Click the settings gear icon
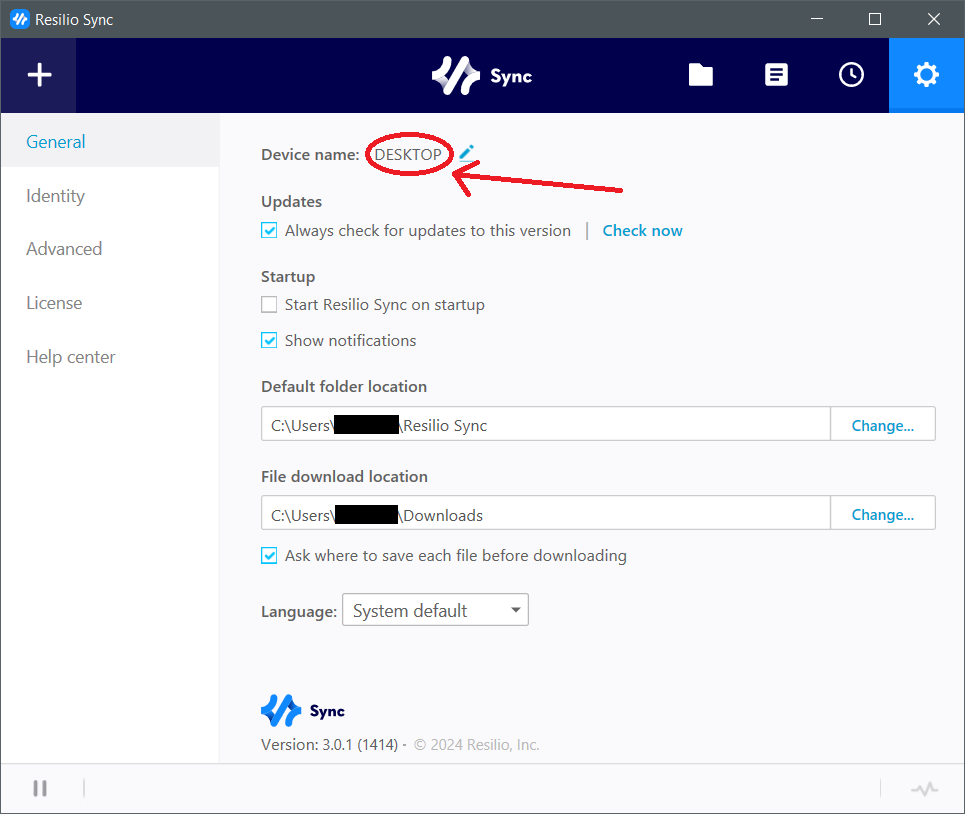The width and height of the screenshot is (965, 814). (x=926, y=75)
